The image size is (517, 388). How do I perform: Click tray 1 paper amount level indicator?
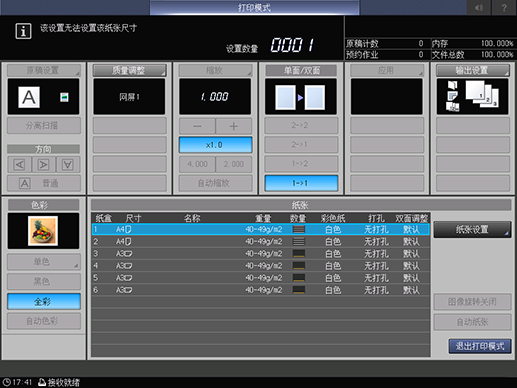coord(299,229)
